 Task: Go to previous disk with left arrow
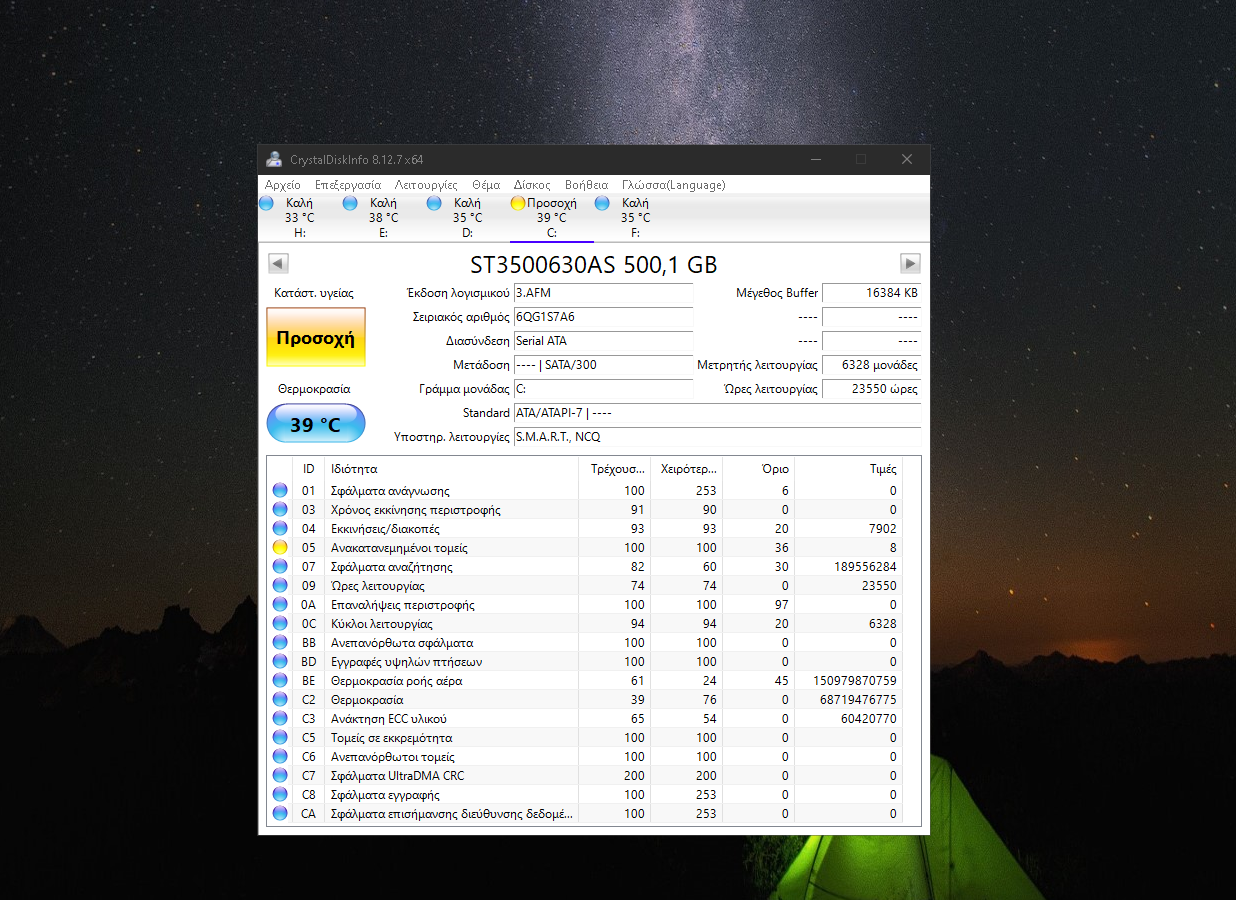pos(279,263)
